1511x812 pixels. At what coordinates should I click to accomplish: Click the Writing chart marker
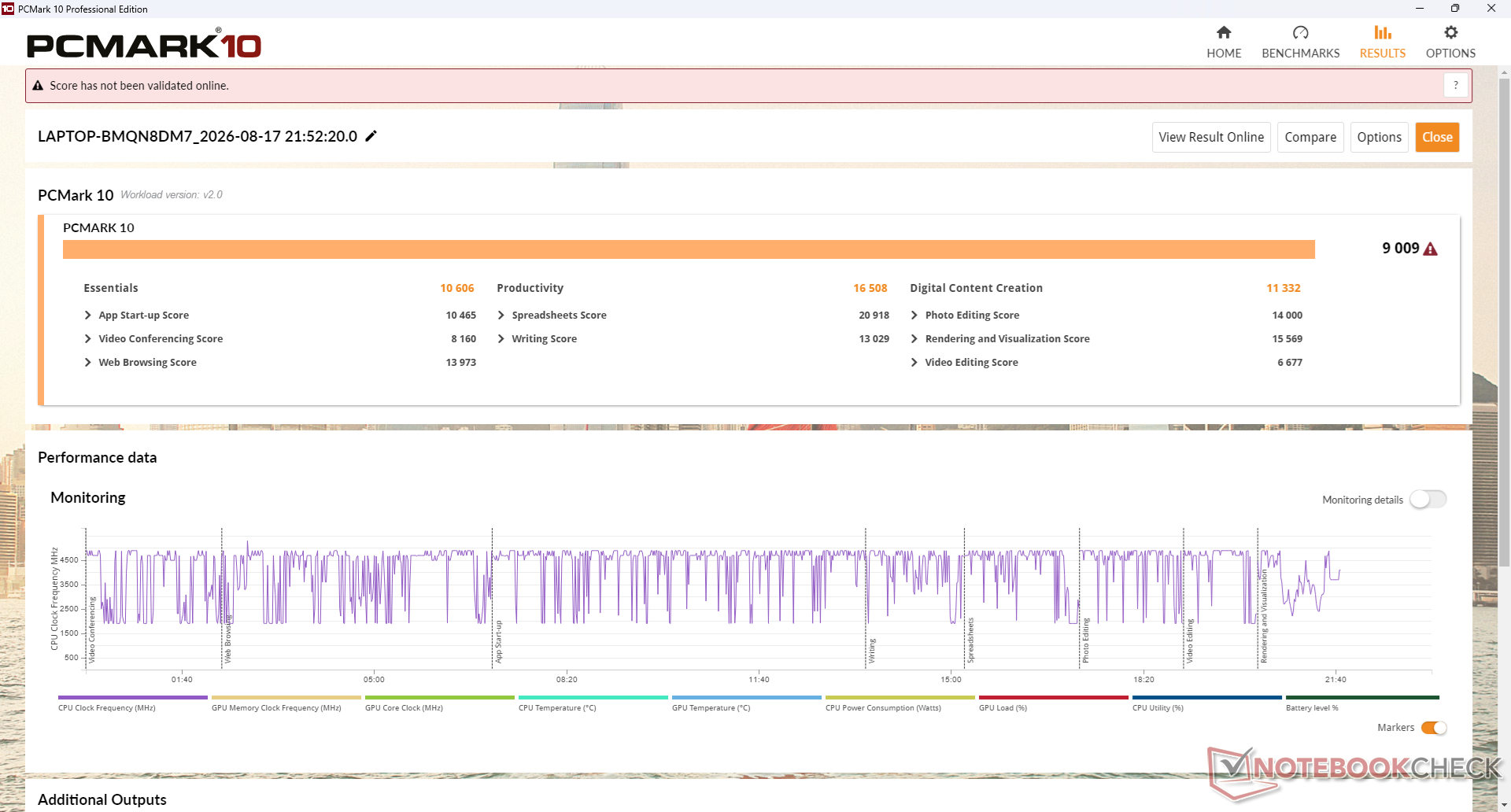(872, 651)
